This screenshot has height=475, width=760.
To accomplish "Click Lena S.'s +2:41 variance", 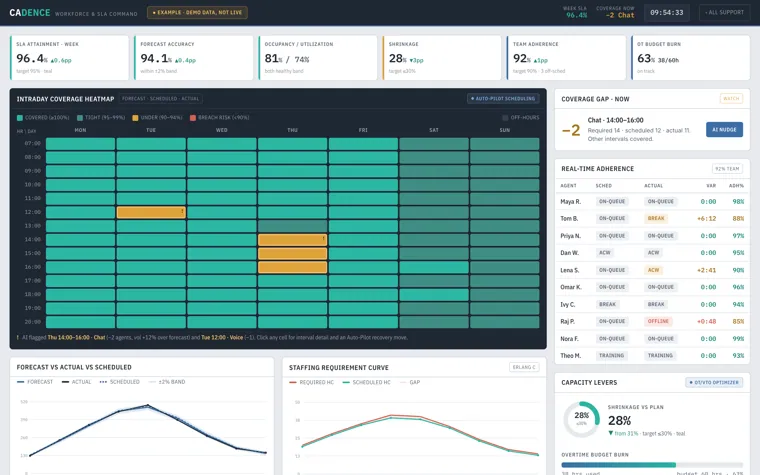I will (706, 270).
